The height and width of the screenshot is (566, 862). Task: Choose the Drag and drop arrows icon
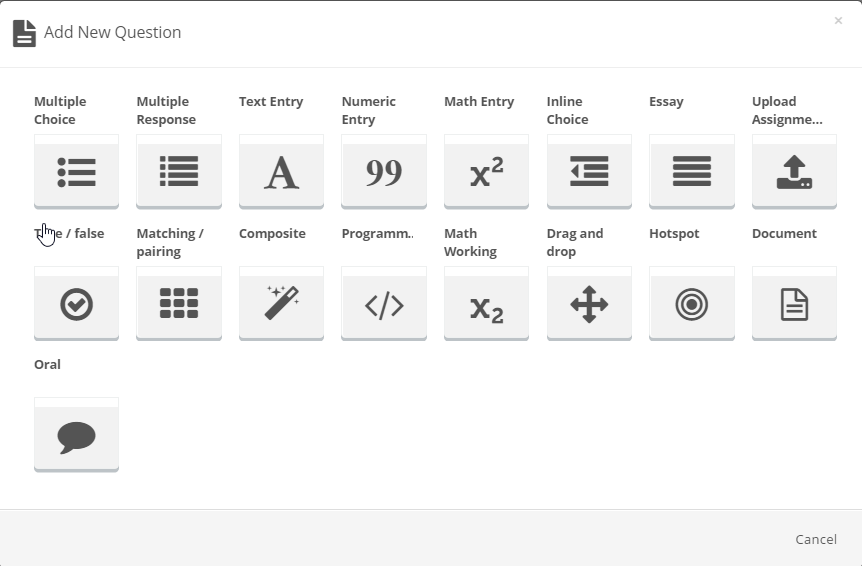pyautogui.click(x=589, y=304)
